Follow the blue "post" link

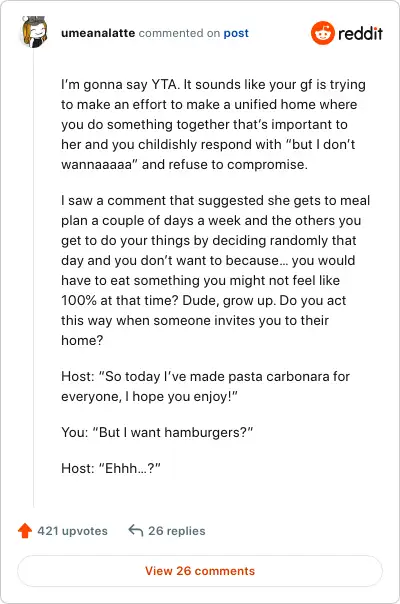pyautogui.click(x=236, y=34)
